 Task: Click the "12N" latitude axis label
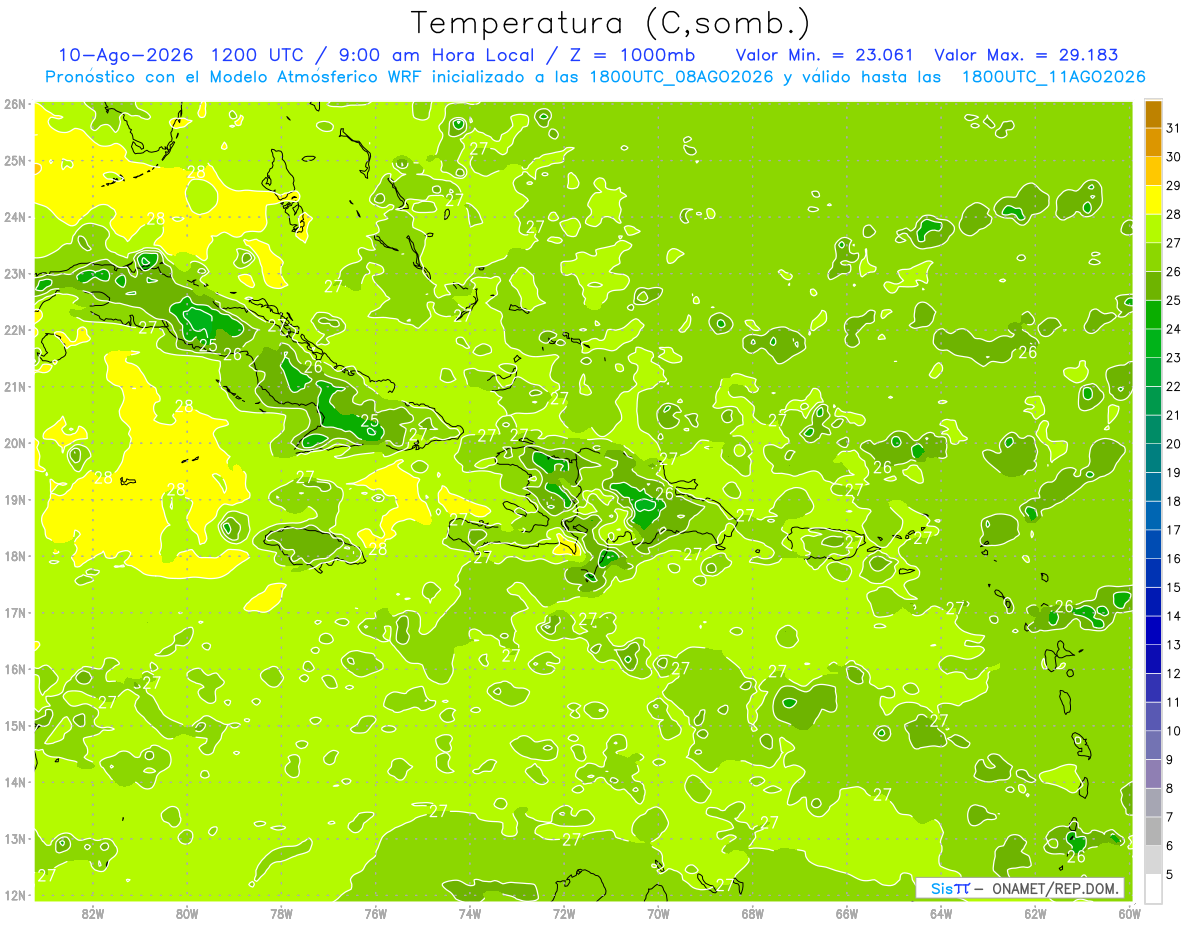[x=15, y=895]
